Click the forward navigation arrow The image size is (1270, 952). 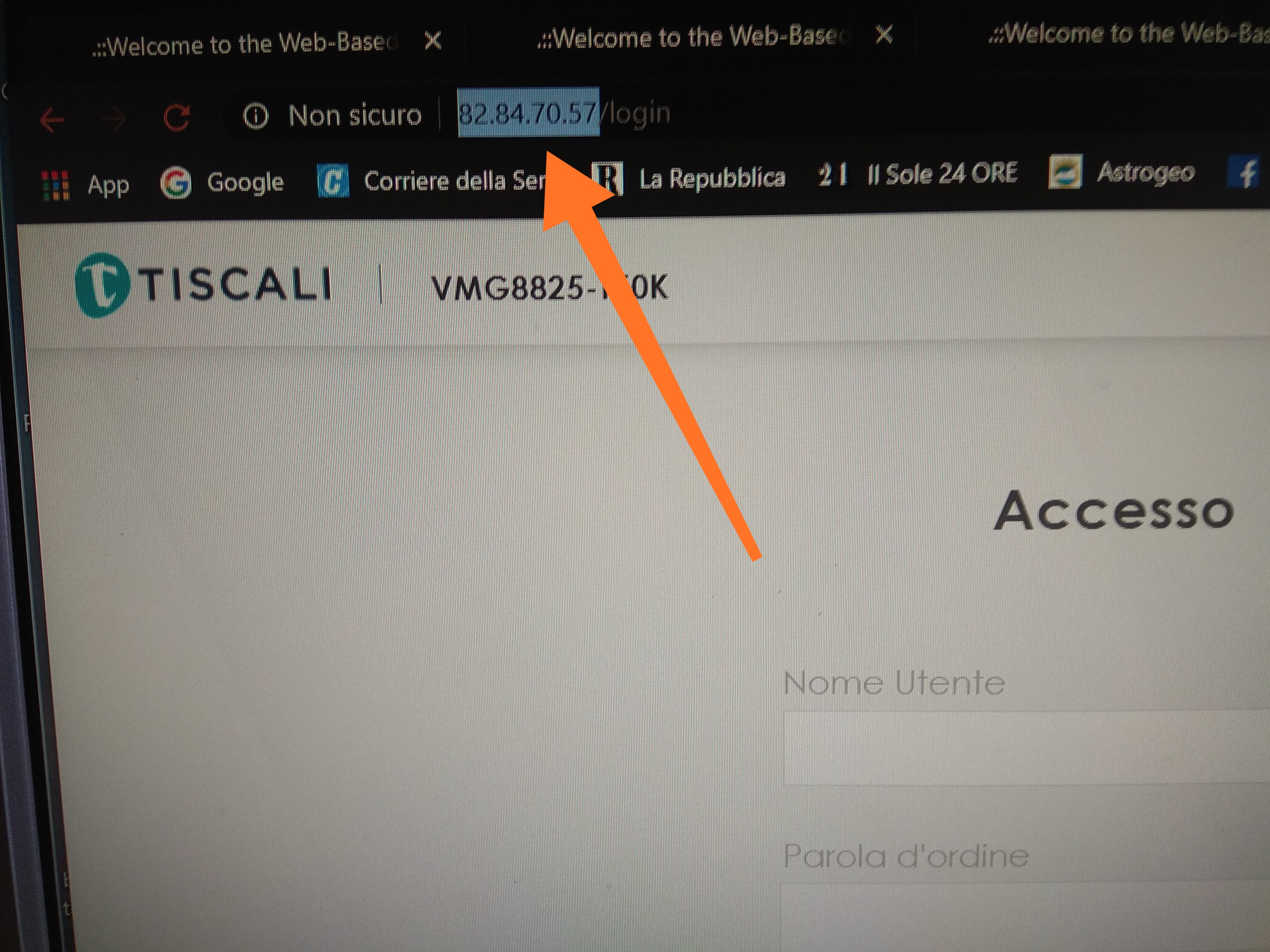click(114, 119)
